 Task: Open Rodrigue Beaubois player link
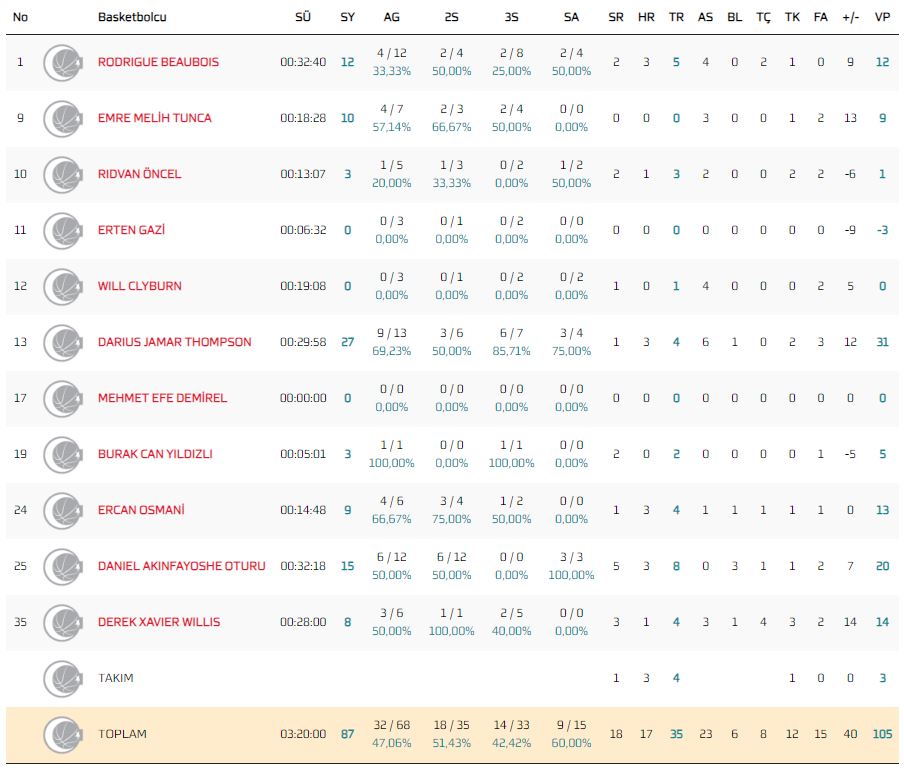158,62
